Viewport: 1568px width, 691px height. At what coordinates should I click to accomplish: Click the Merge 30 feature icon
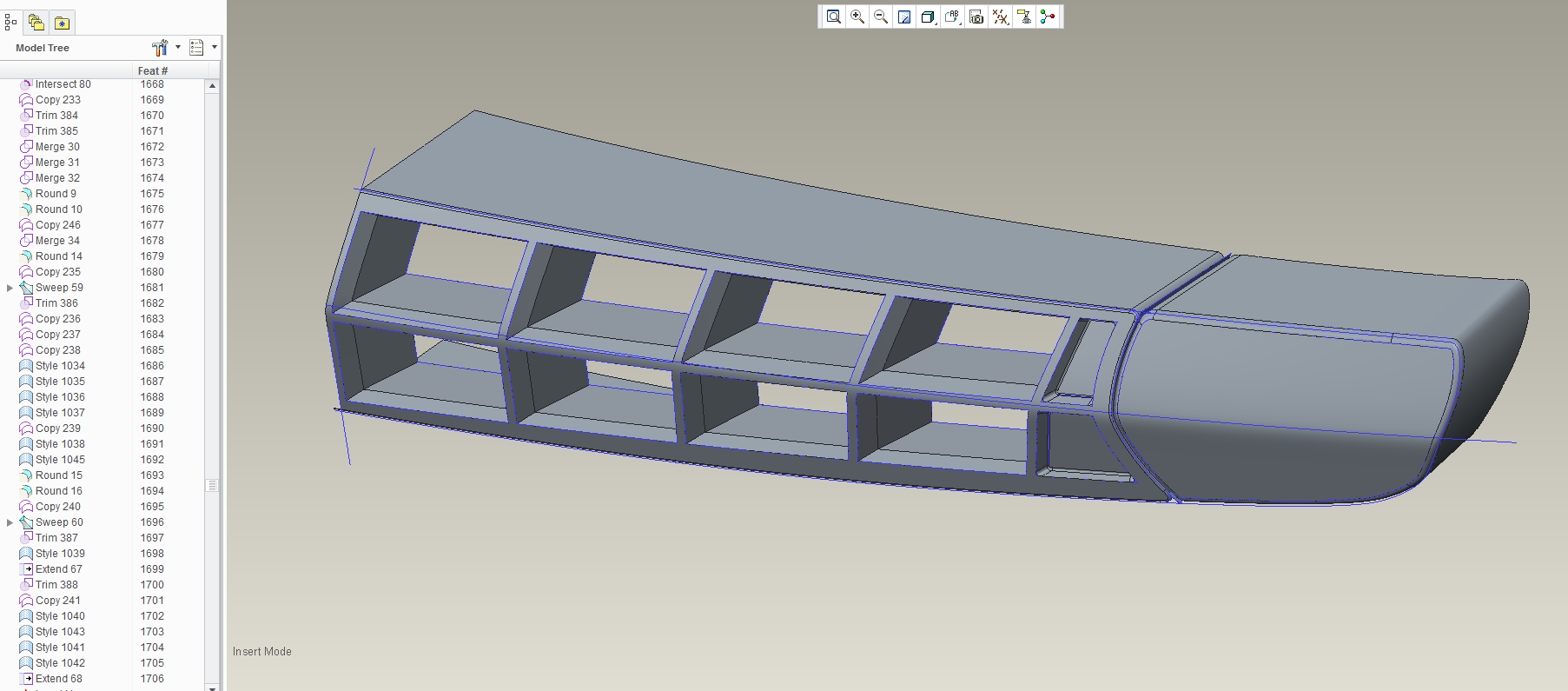(x=26, y=147)
